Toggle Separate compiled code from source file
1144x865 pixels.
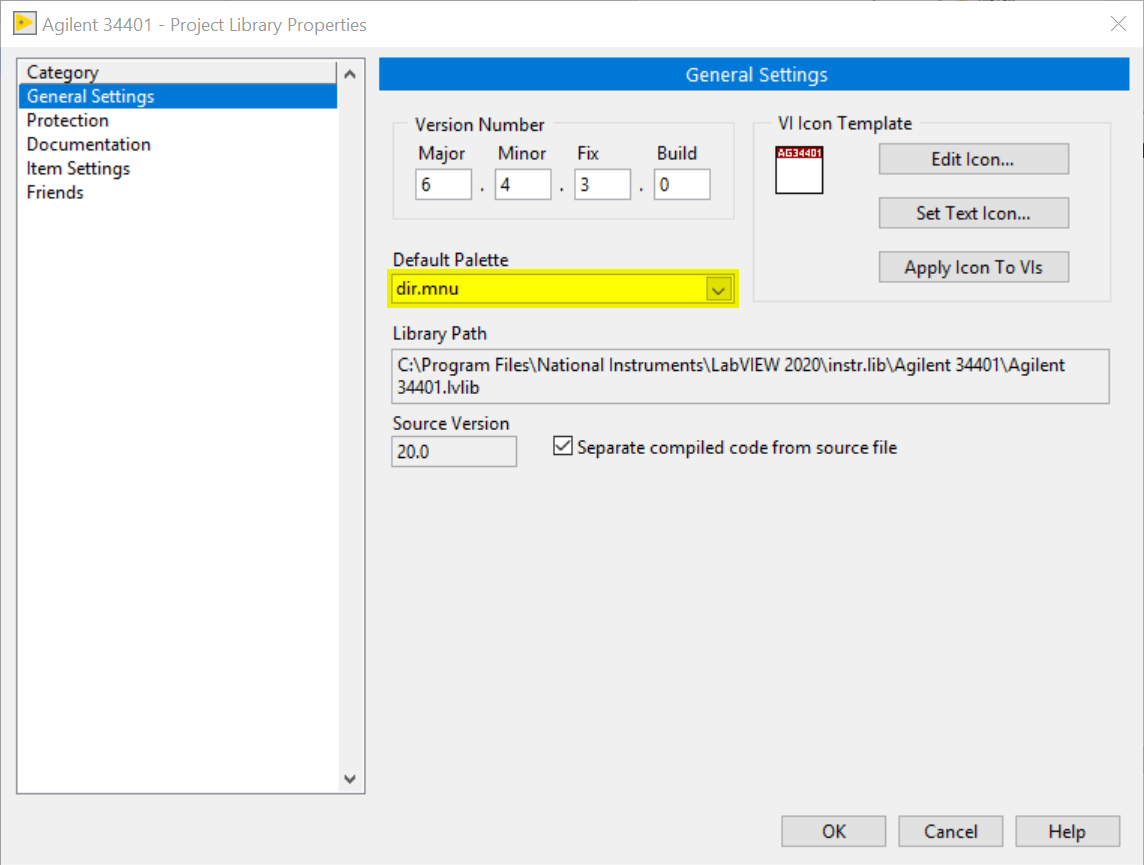tap(563, 446)
